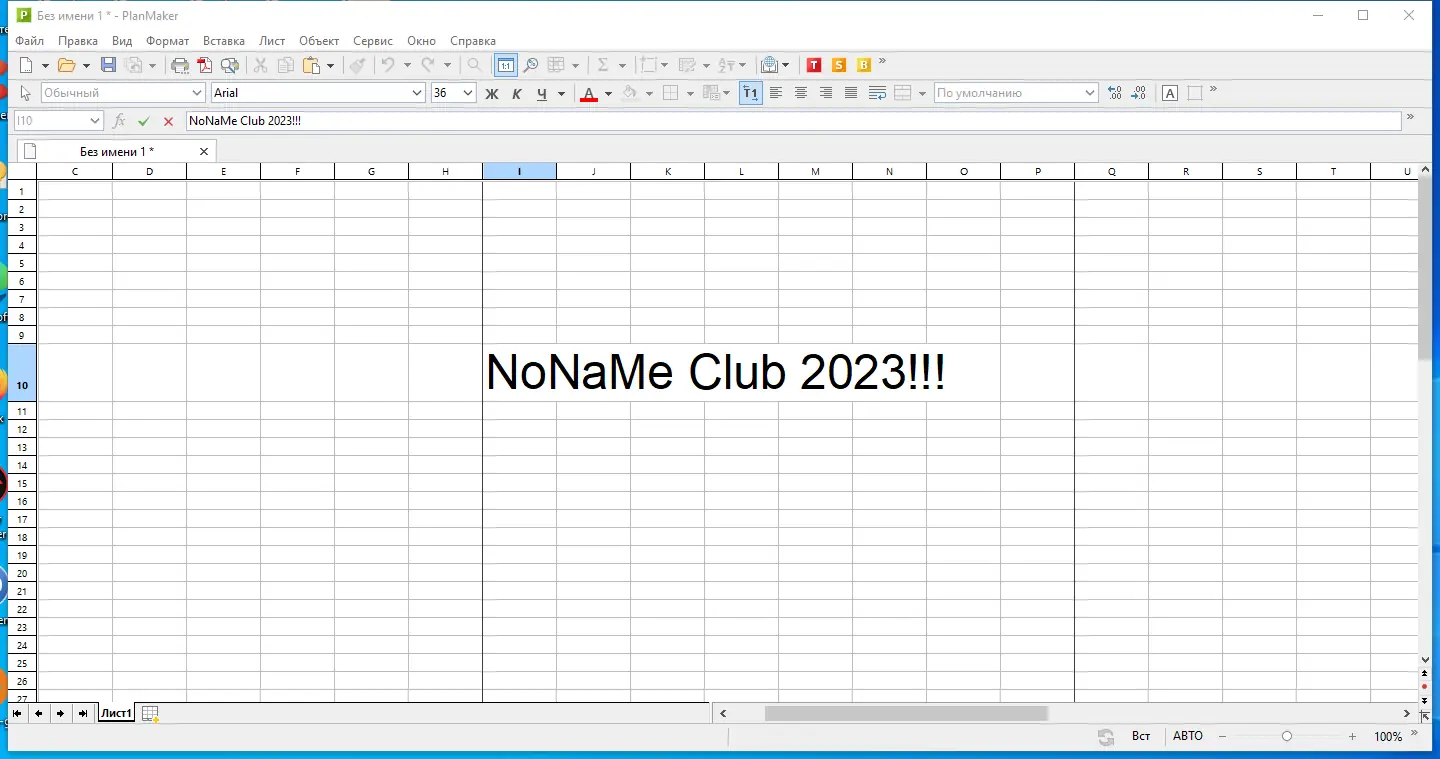Center the cell text horizontally
Image resolution: width=1440 pixels, height=759 pixels.
click(x=801, y=93)
